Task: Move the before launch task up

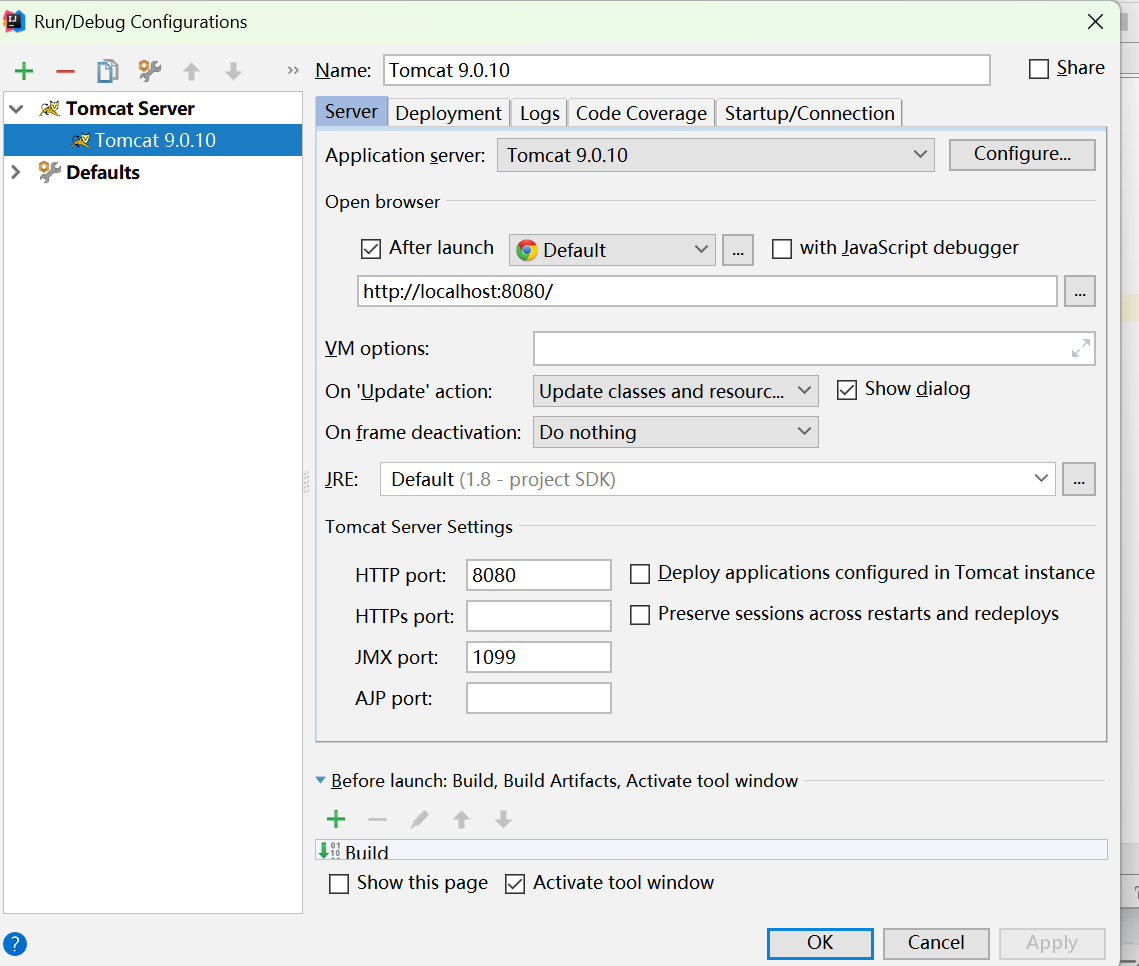Action: [x=461, y=820]
